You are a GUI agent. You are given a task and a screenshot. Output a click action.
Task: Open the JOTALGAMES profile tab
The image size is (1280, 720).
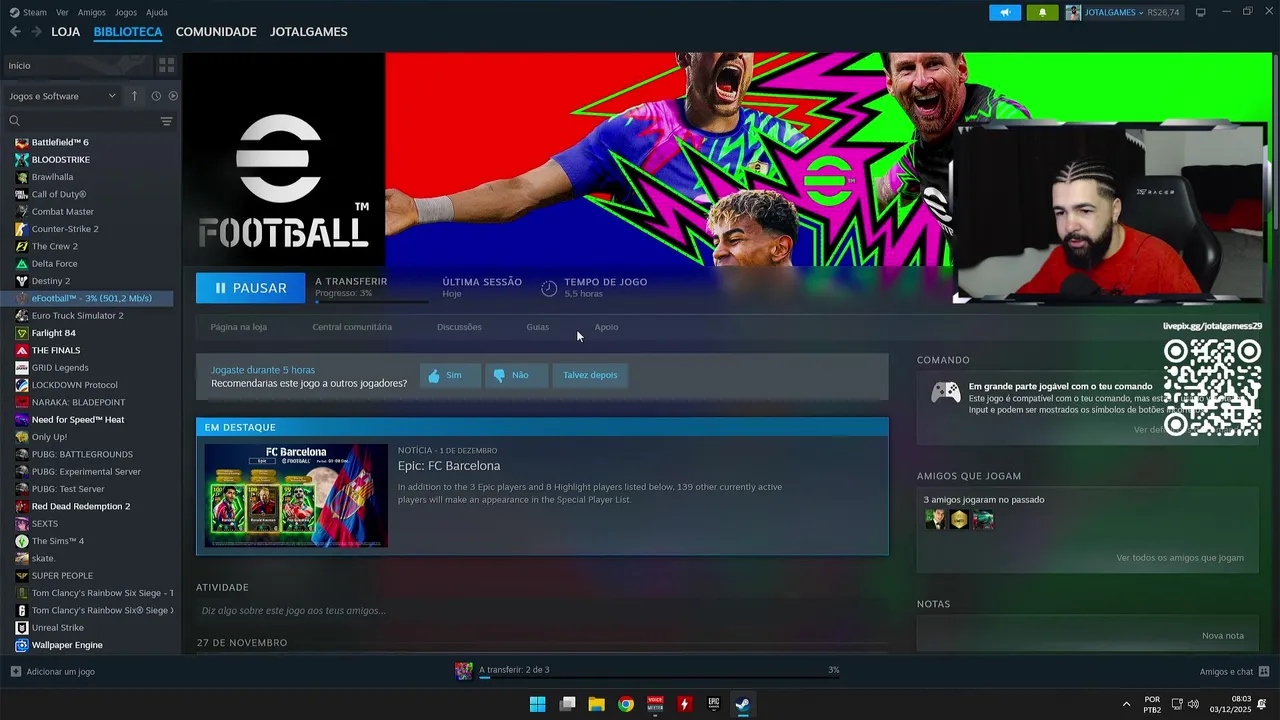coord(309,32)
